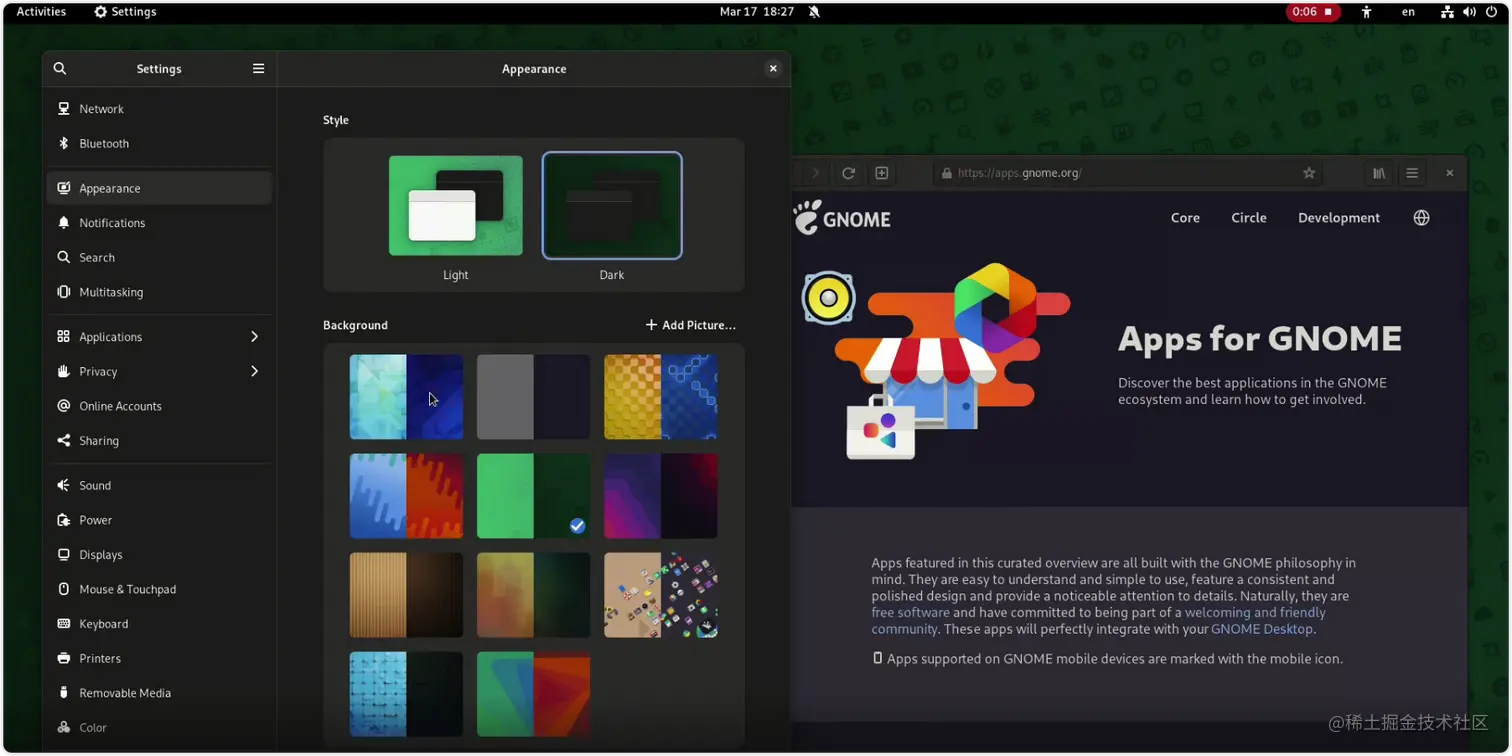The height and width of the screenshot is (756, 1512).
Task: Click the Printers sidebar icon
Action: [x=64, y=658]
